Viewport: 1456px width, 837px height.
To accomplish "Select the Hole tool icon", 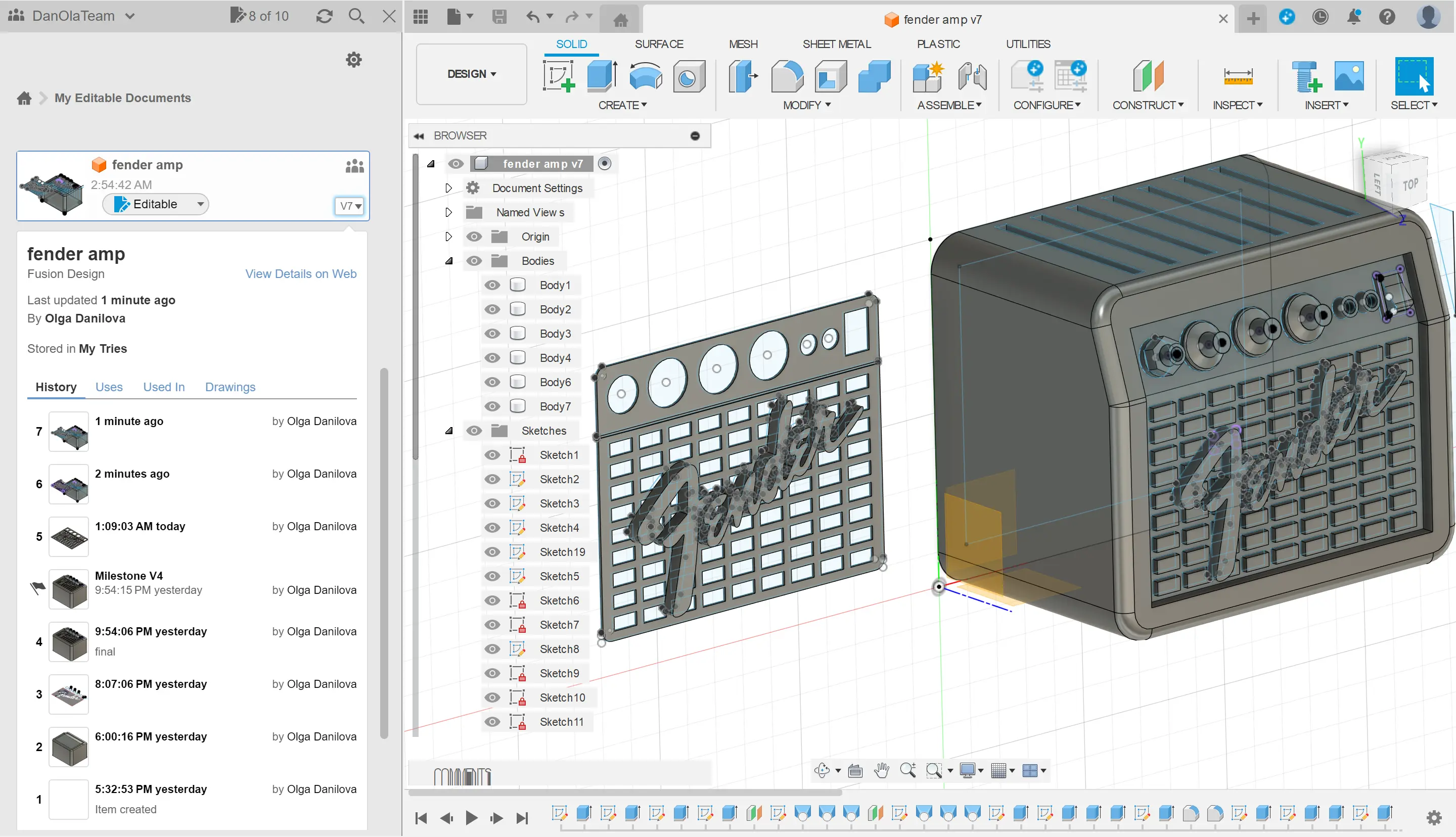I will click(689, 76).
